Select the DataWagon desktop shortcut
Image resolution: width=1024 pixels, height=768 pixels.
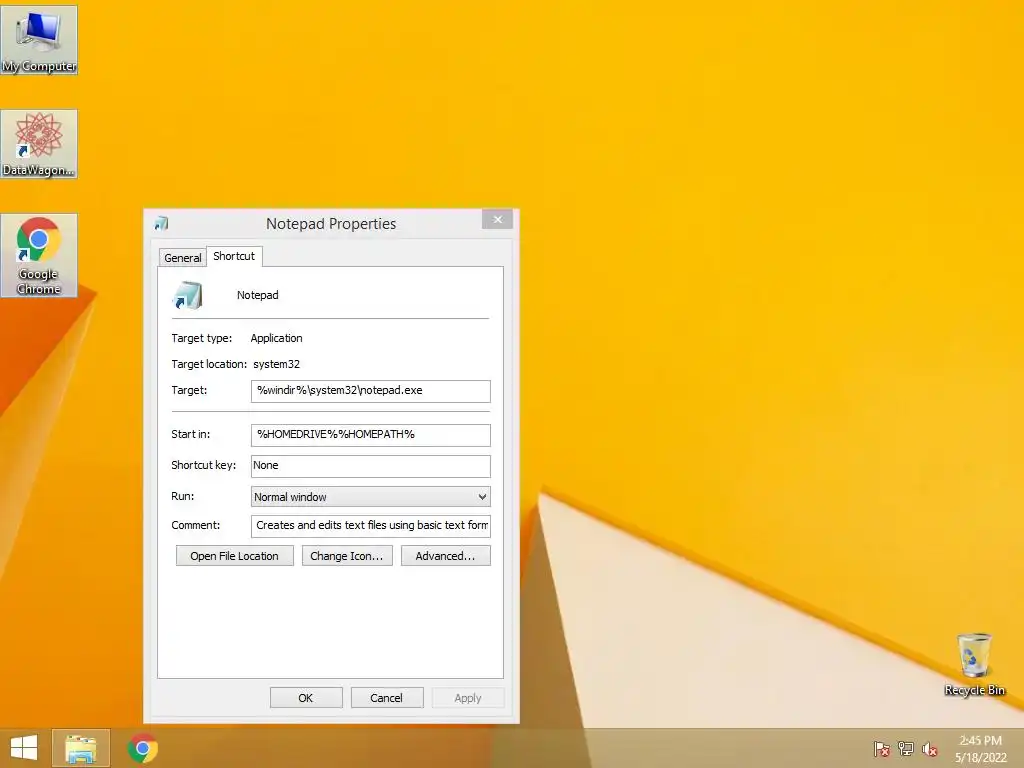point(39,144)
